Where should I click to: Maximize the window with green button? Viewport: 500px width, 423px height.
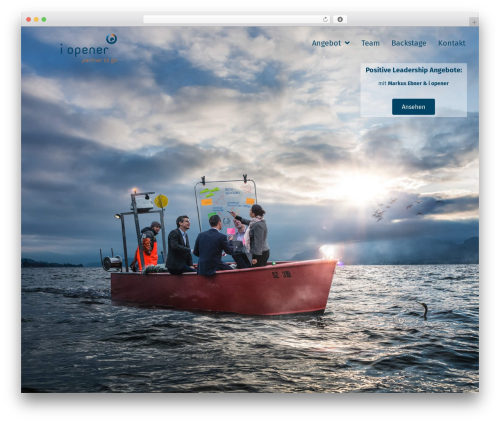(x=44, y=19)
